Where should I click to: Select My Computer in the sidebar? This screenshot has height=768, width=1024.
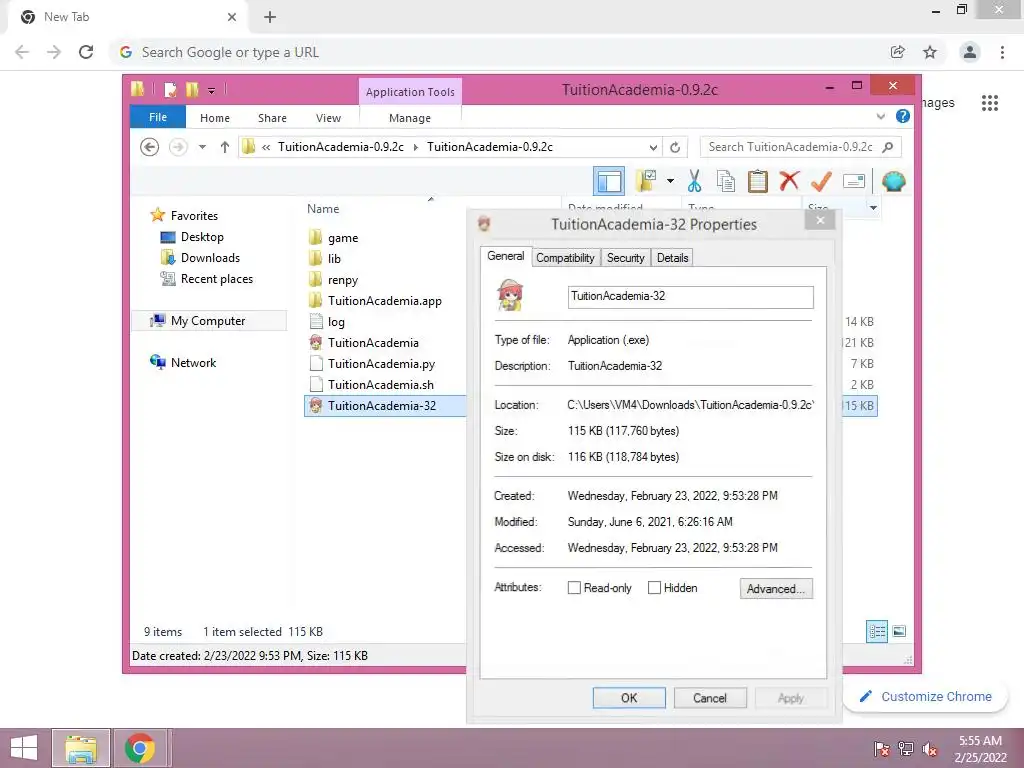[x=209, y=321]
